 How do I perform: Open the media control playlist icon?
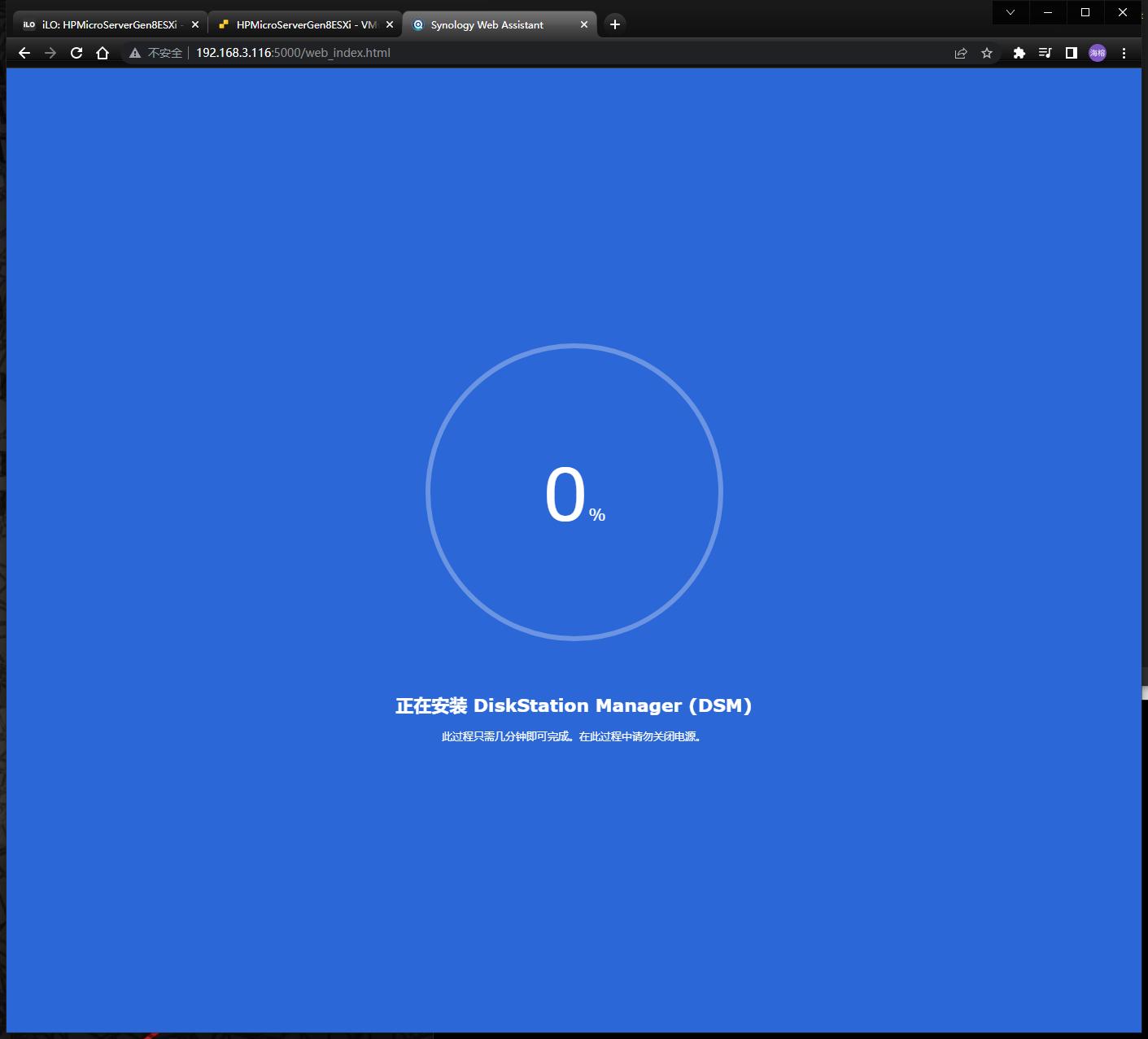1045,53
